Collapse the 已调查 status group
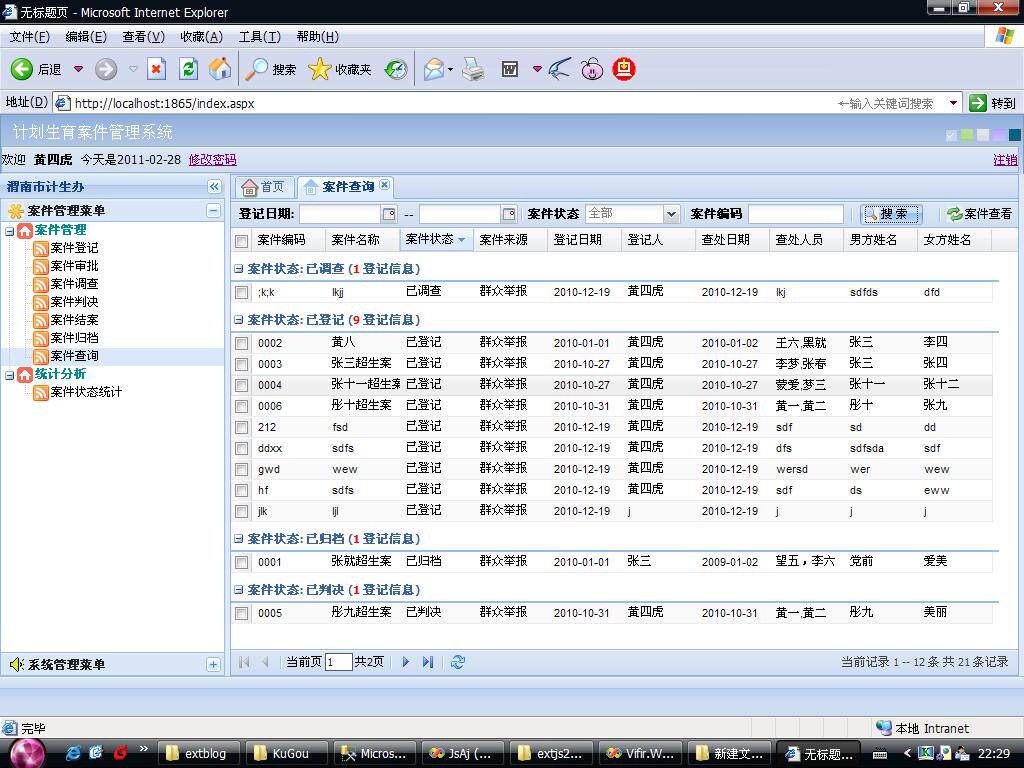This screenshot has height=768, width=1024. click(x=238, y=268)
